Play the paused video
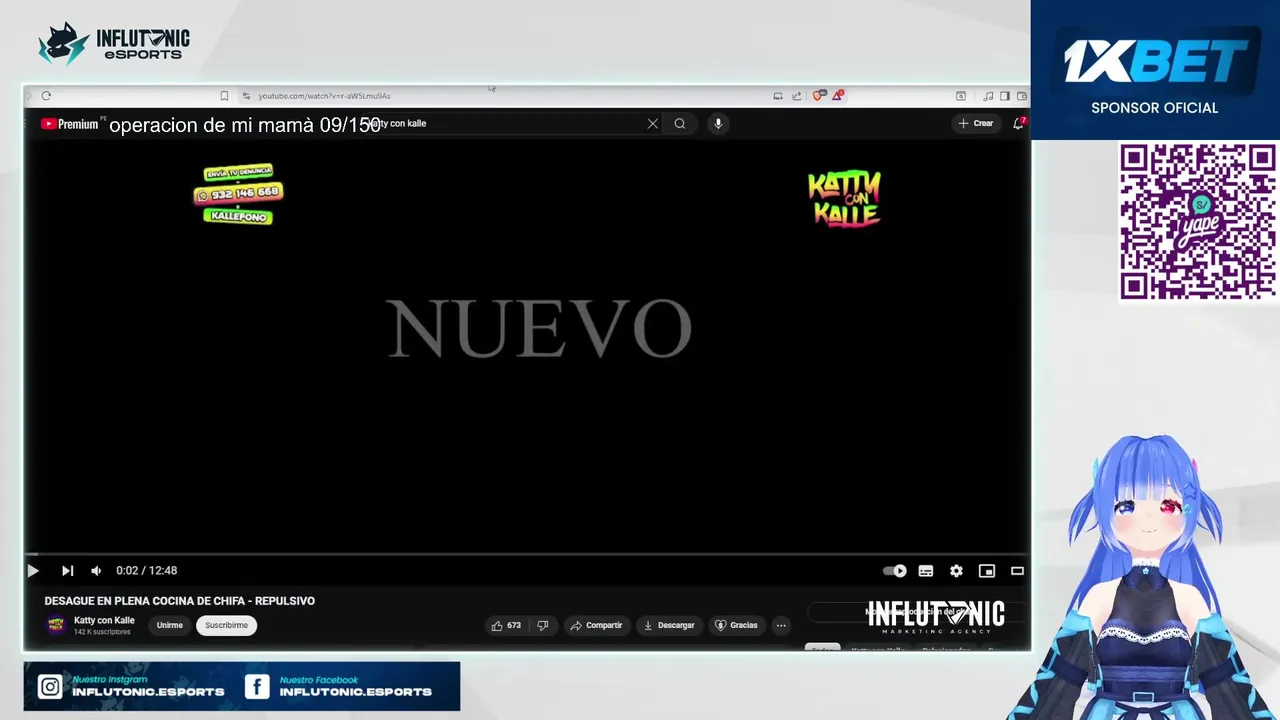This screenshot has height=720, width=1280. click(x=33, y=571)
